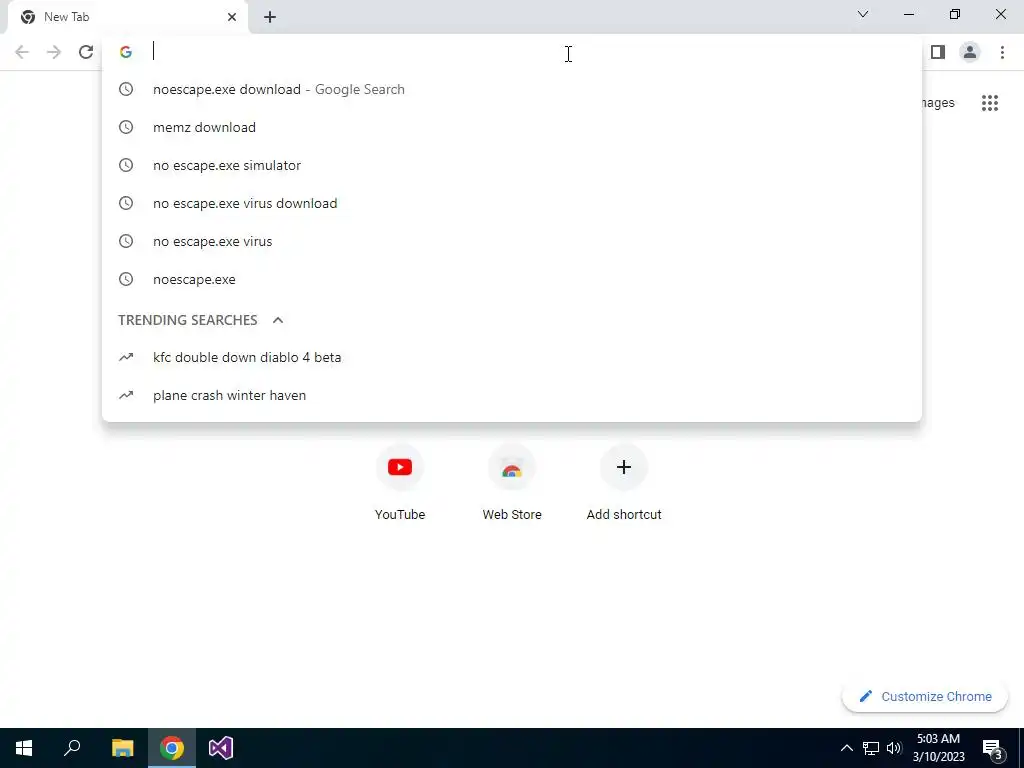Open File Explorer from the taskbar
Screen dimensions: 1024x768
122,748
